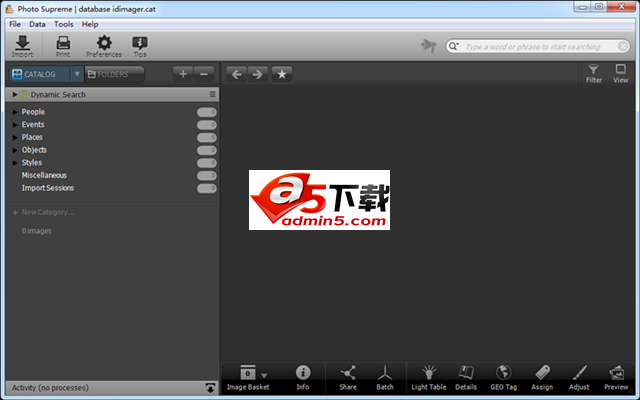Image resolution: width=640 pixels, height=400 pixels.
Task: Open the GEO Tag tool
Action: tap(503, 378)
